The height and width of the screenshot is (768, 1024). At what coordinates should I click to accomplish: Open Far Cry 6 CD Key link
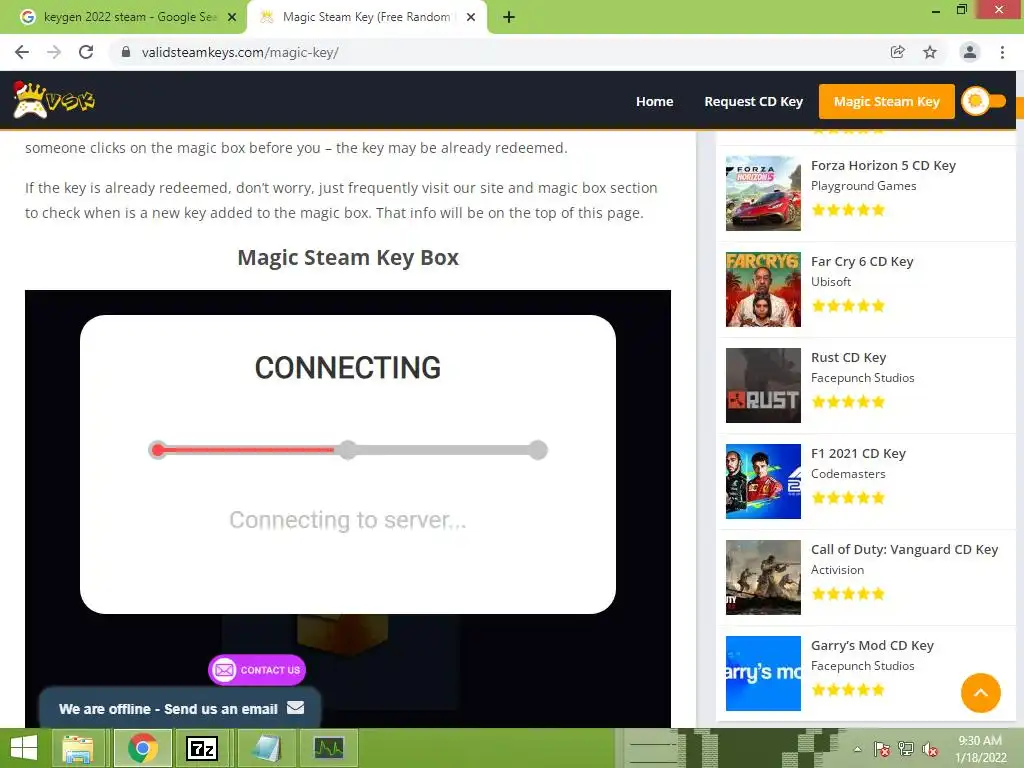point(862,262)
